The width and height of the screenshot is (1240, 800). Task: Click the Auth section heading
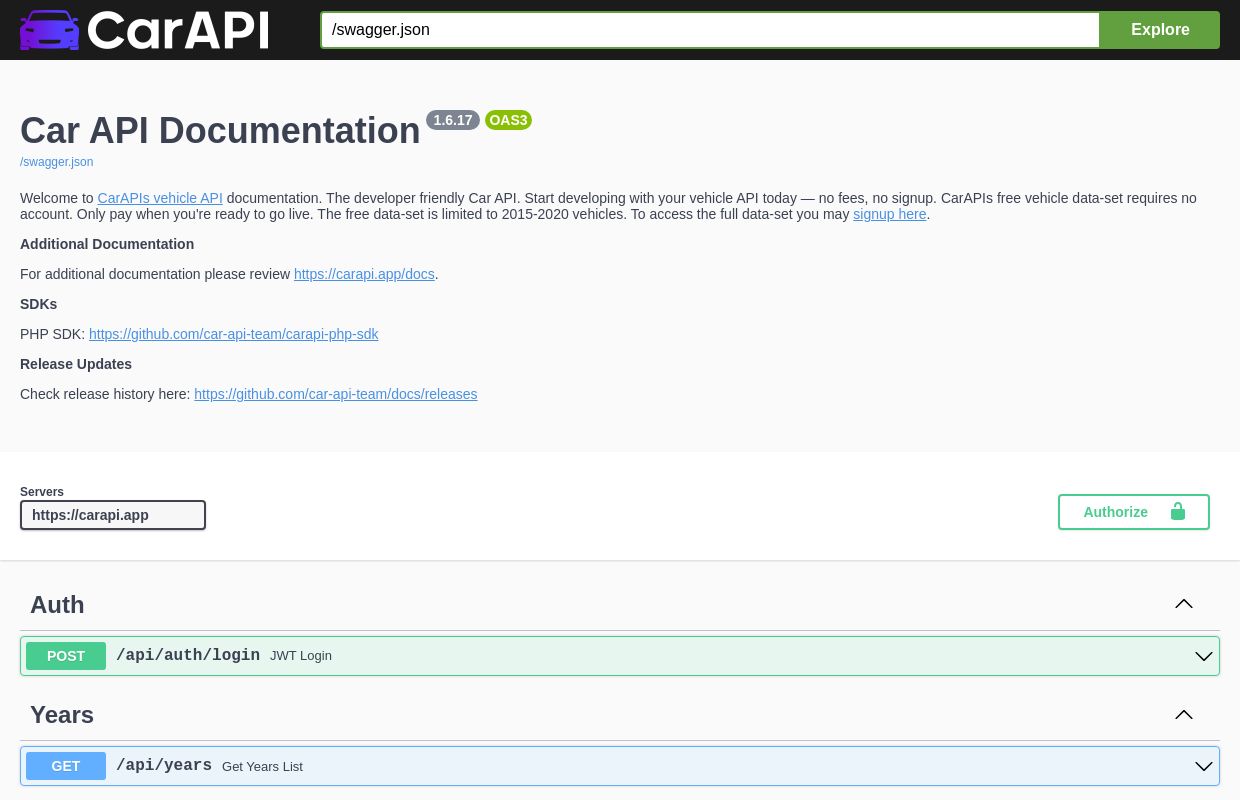pos(57,605)
